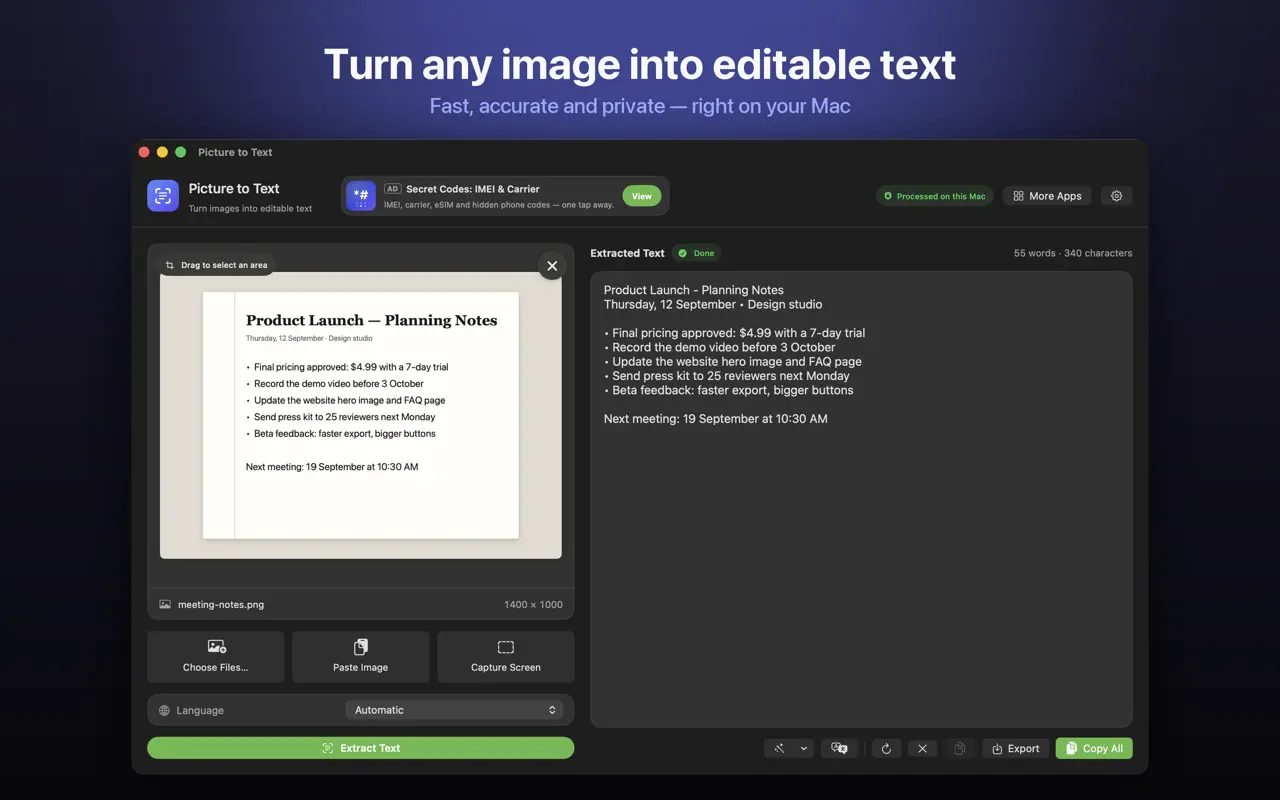The image size is (1280, 800).
Task: Remove the loaded image with the round X
Action: (x=552, y=266)
